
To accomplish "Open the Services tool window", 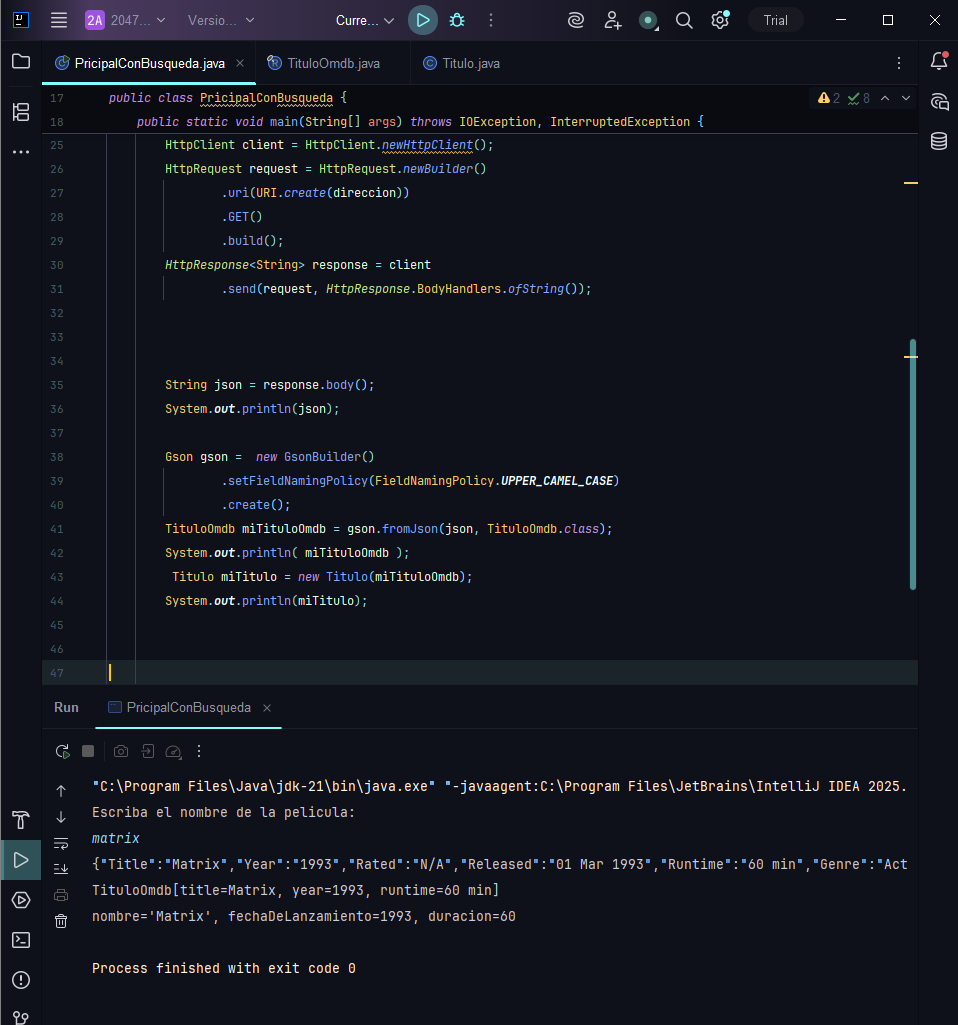I will pyautogui.click(x=21, y=900).
